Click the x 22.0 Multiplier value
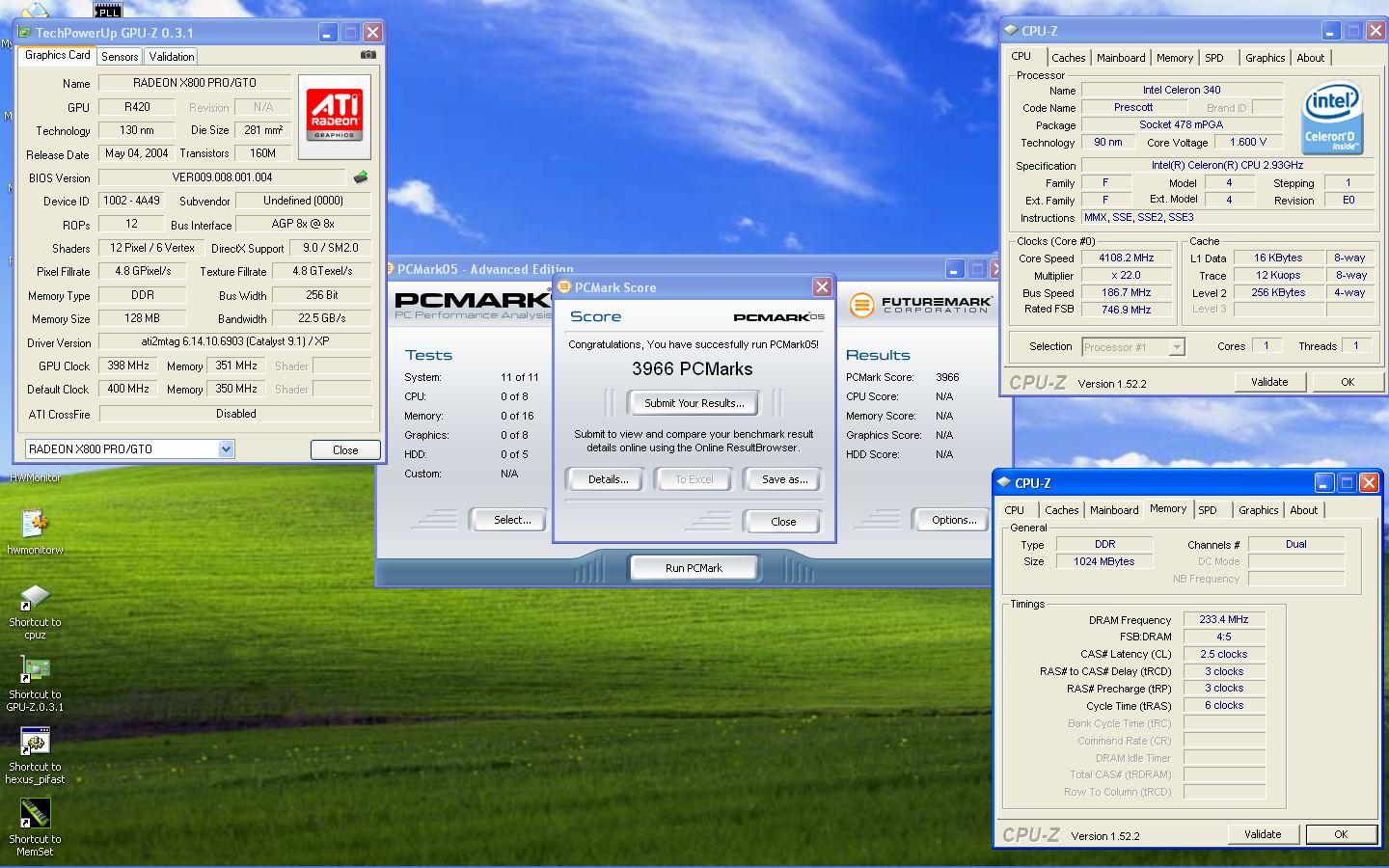The height and width of the screenshot is (868, 1389). pos(1126,276)
